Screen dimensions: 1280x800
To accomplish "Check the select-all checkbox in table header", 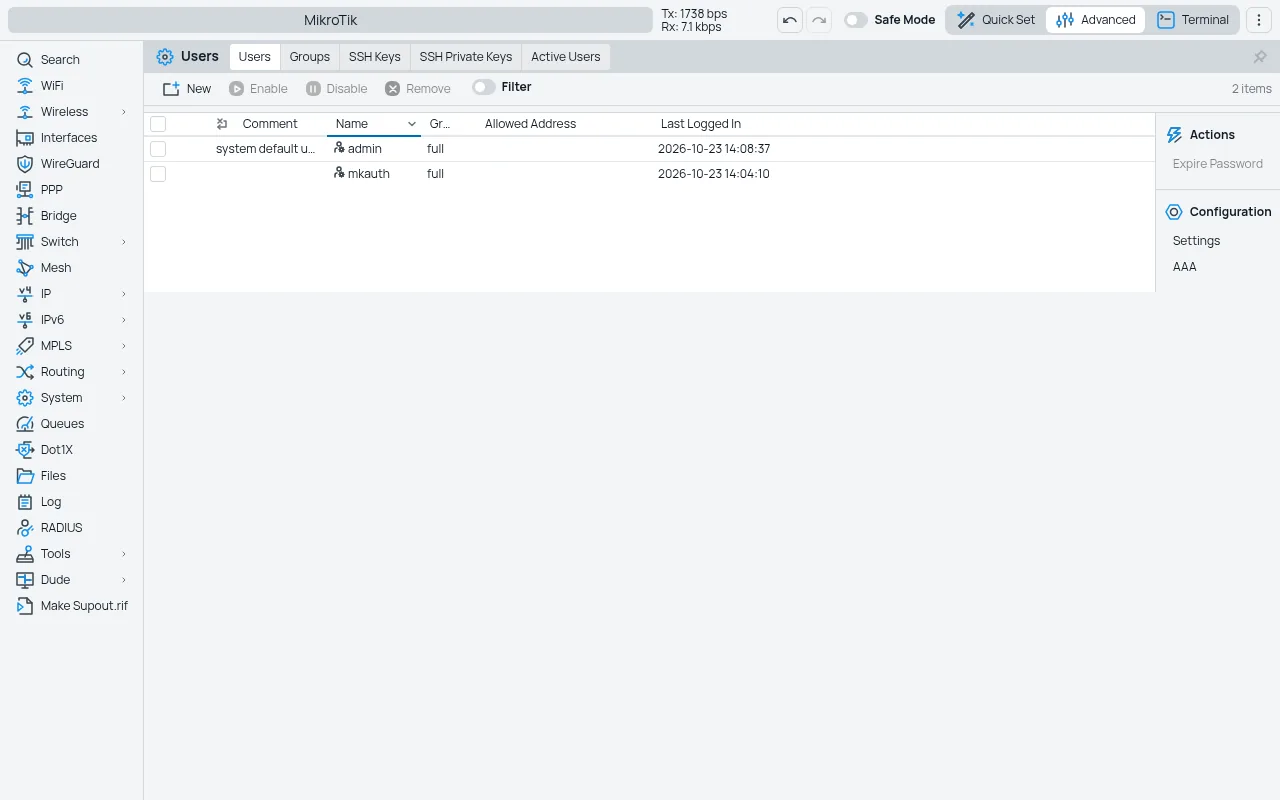I will pyautogui.click(x=158, y=124).
